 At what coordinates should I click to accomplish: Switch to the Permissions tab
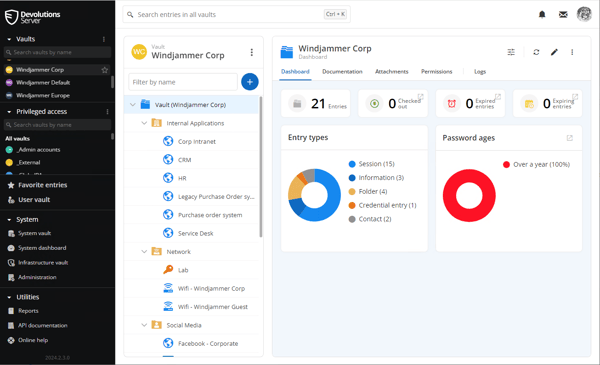[x=437, y=72]
